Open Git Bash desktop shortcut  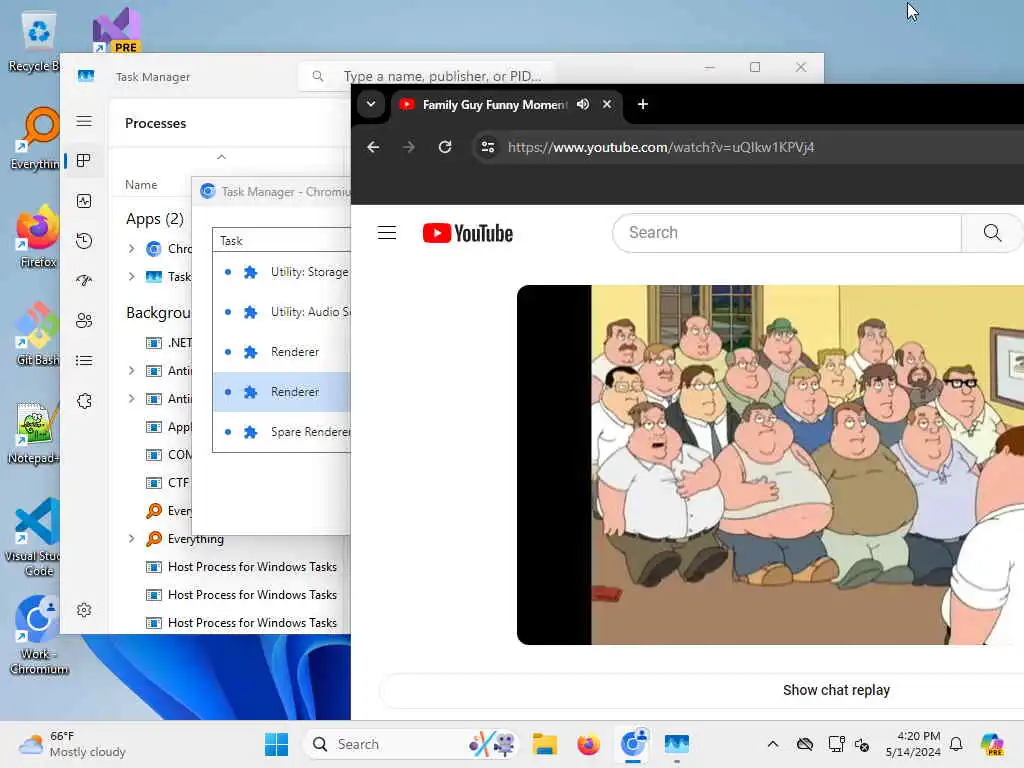(38, 334)
